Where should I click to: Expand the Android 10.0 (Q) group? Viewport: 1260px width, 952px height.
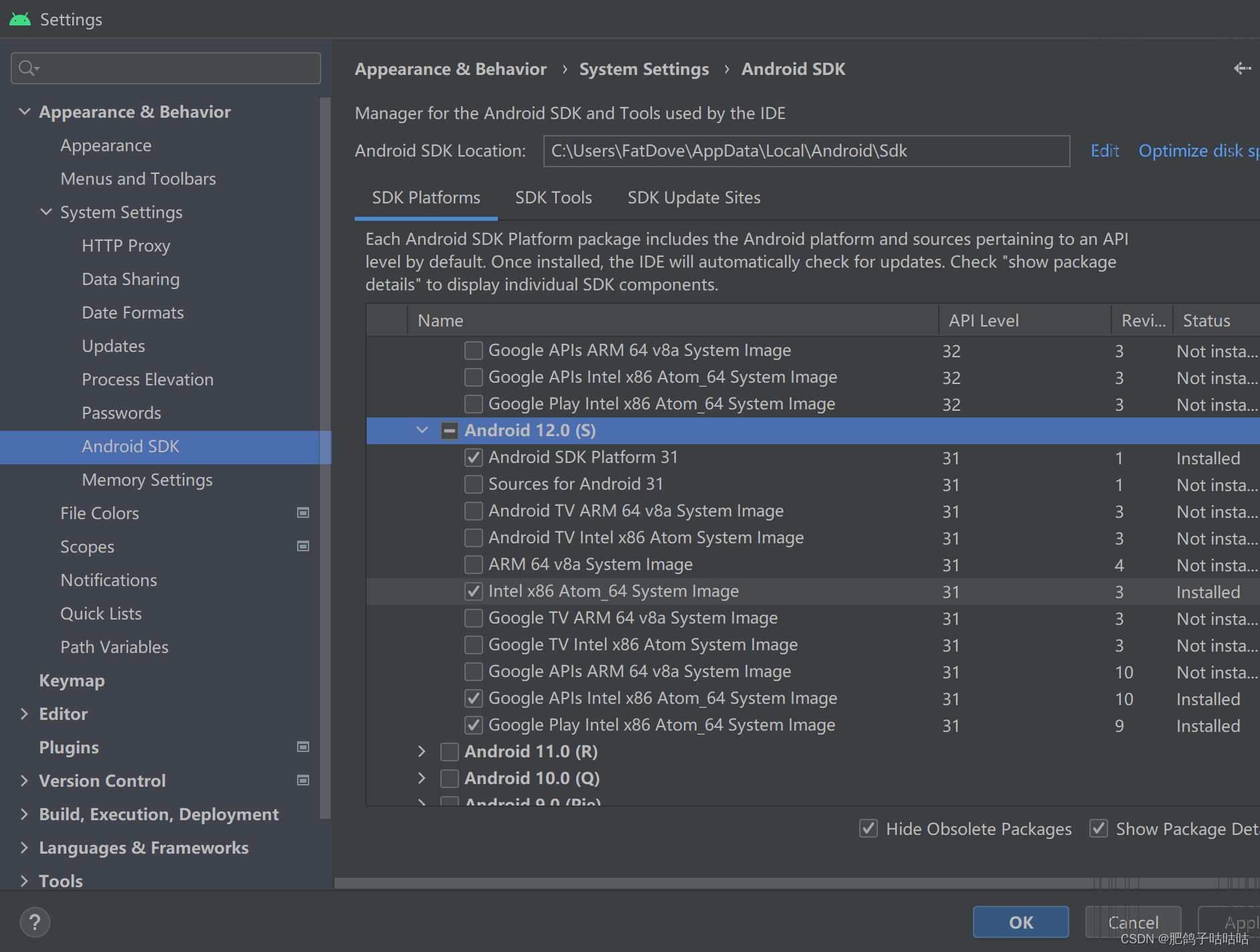point(422,778)
